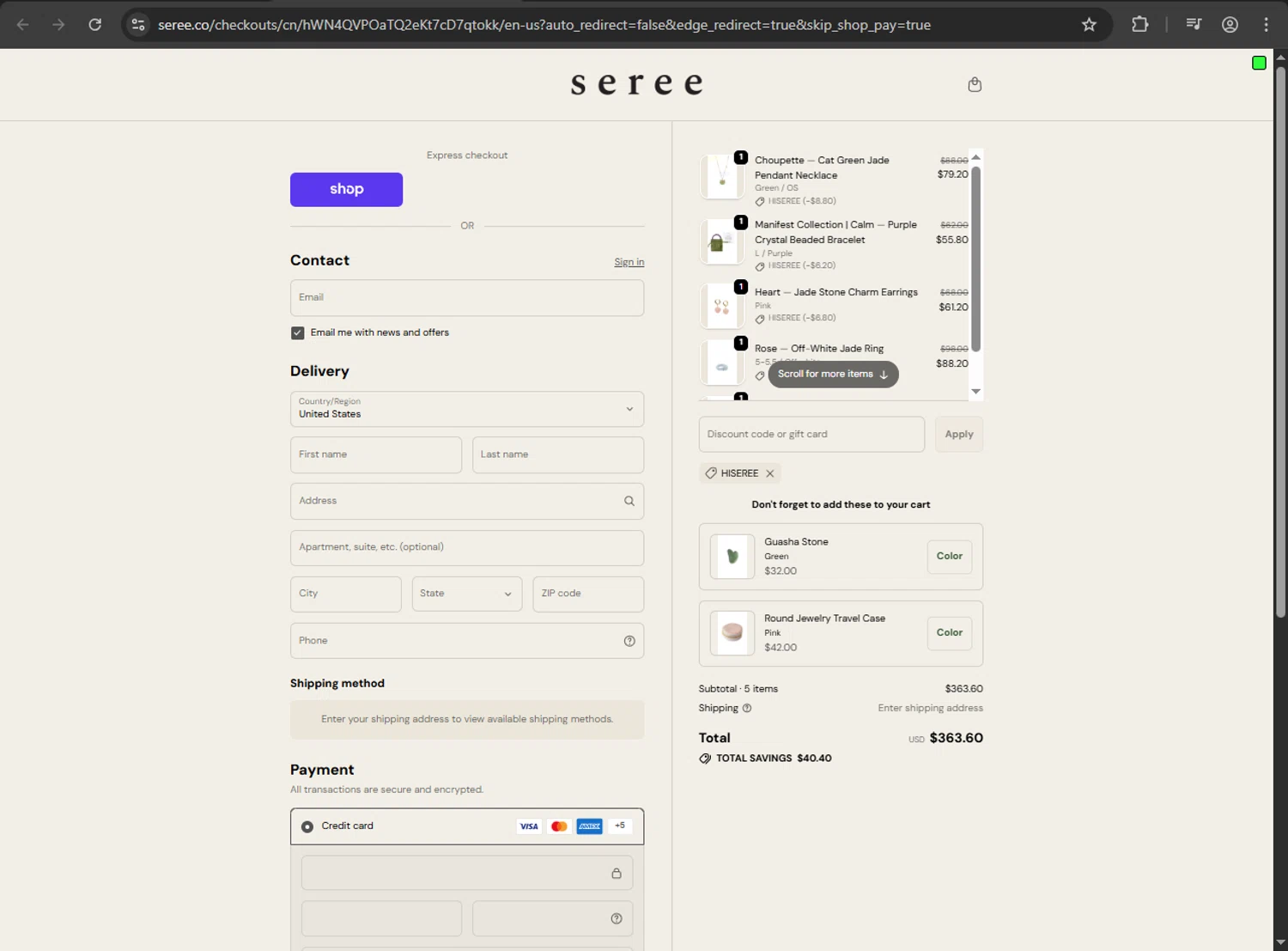The image size is (1288, 951).
Task: Click the Heart Jade earrings thumbnail
Action: (x=722, y=307)
